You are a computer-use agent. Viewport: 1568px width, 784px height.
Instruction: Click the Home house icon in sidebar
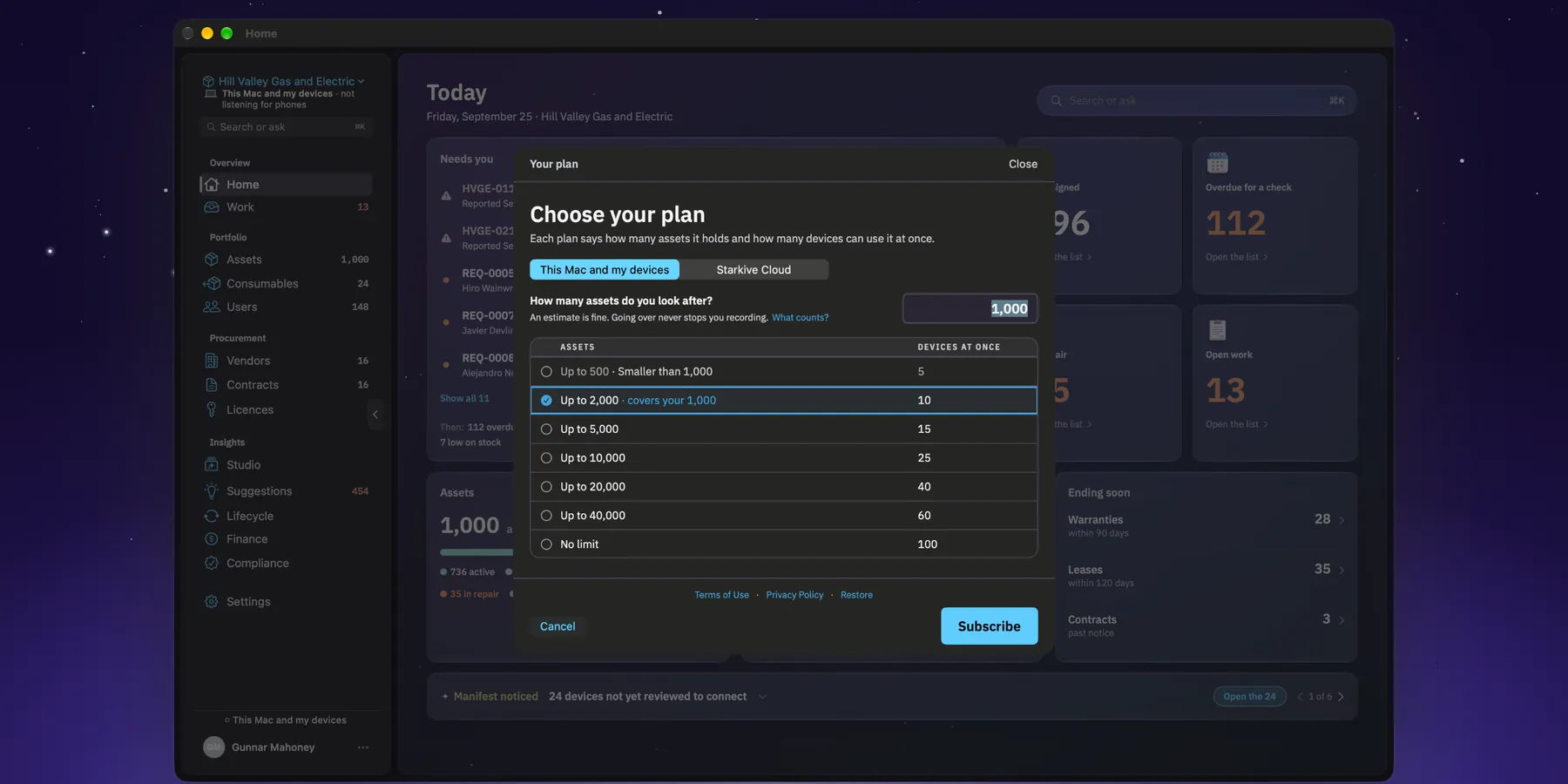[211, 185]
